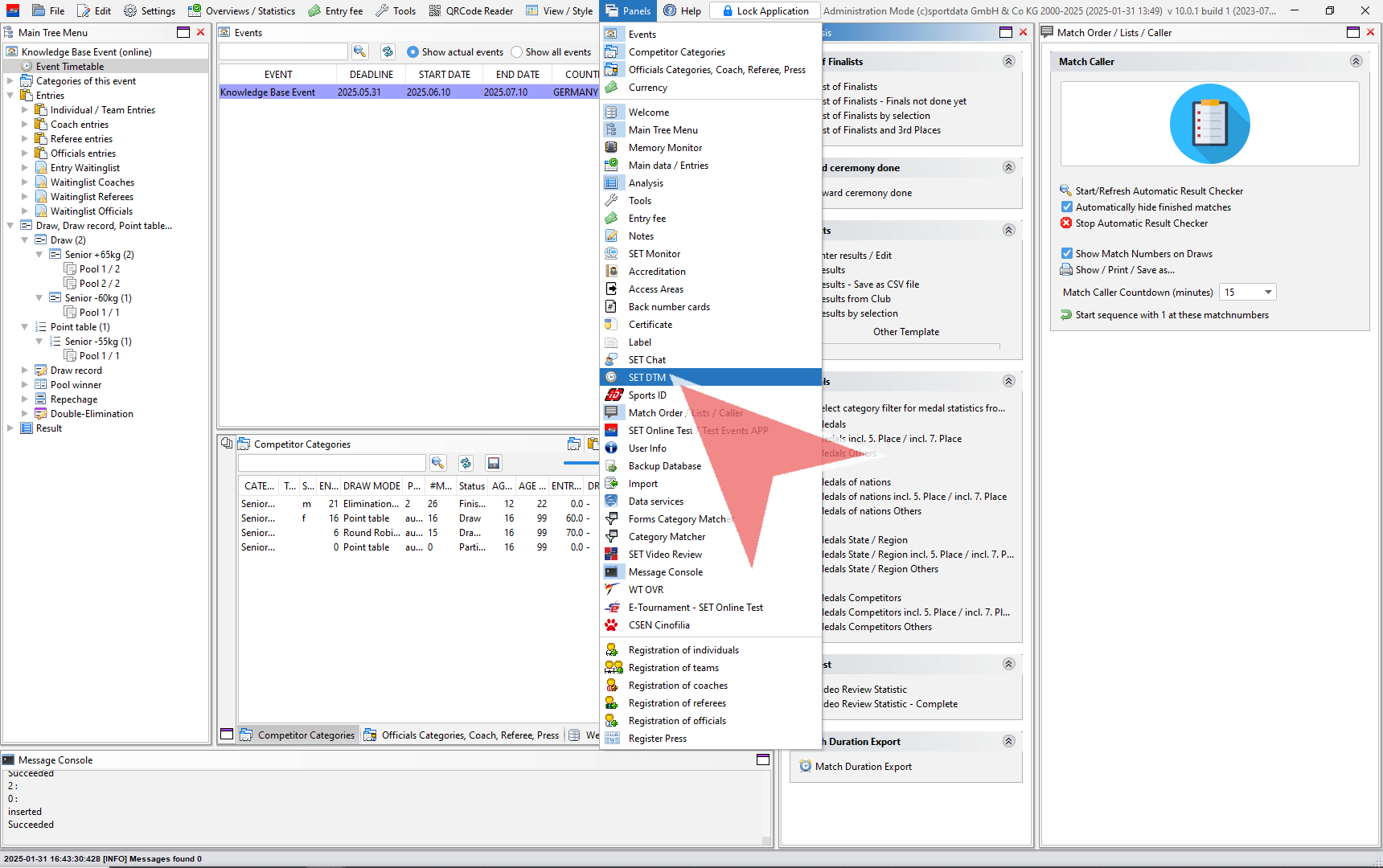Click the CSEN Cinofilia paw icon
This screenshot has height=868, width=1383.
[612, 625]
